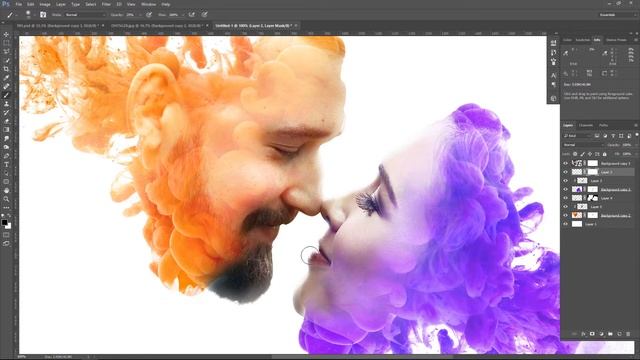Hide the purple Background copy layer

point(565,189)
